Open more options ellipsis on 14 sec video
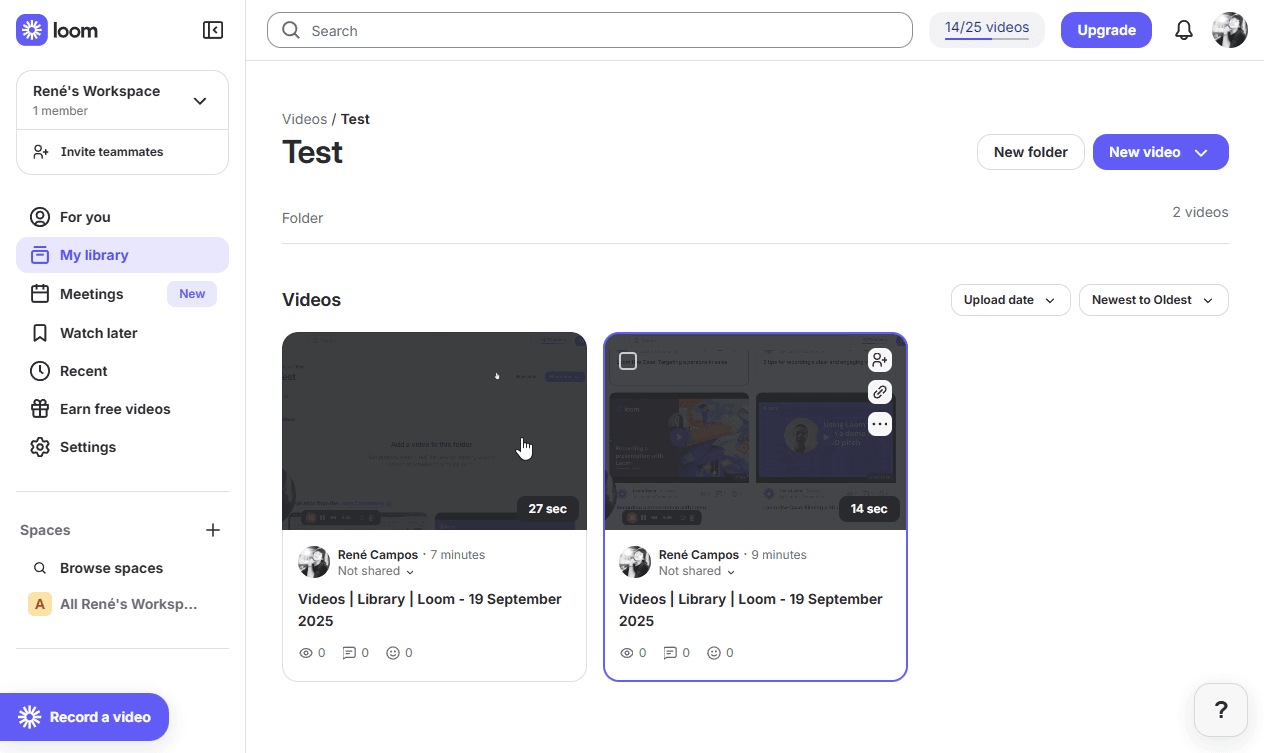This screenshot has height=753, width=1264. [x=879, y=424]
